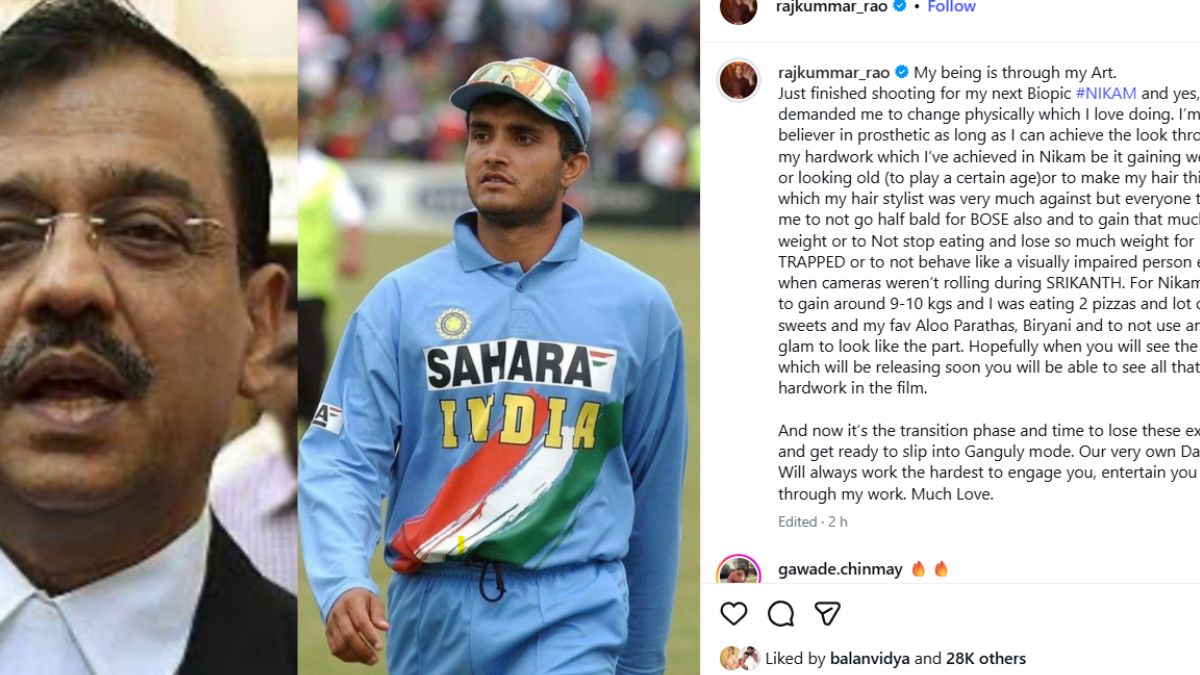View gawade.chinmay's story ring avatar
Viewport: 1200px width, 675px height.
pos(739,571)
